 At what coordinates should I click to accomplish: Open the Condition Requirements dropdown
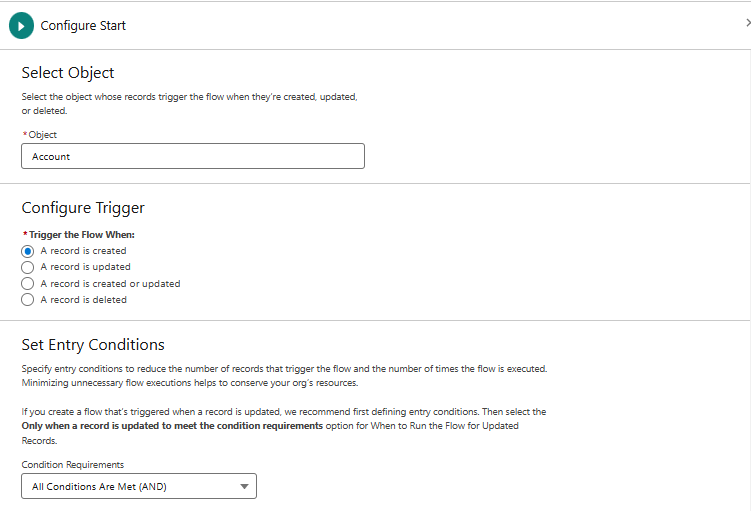139,486
